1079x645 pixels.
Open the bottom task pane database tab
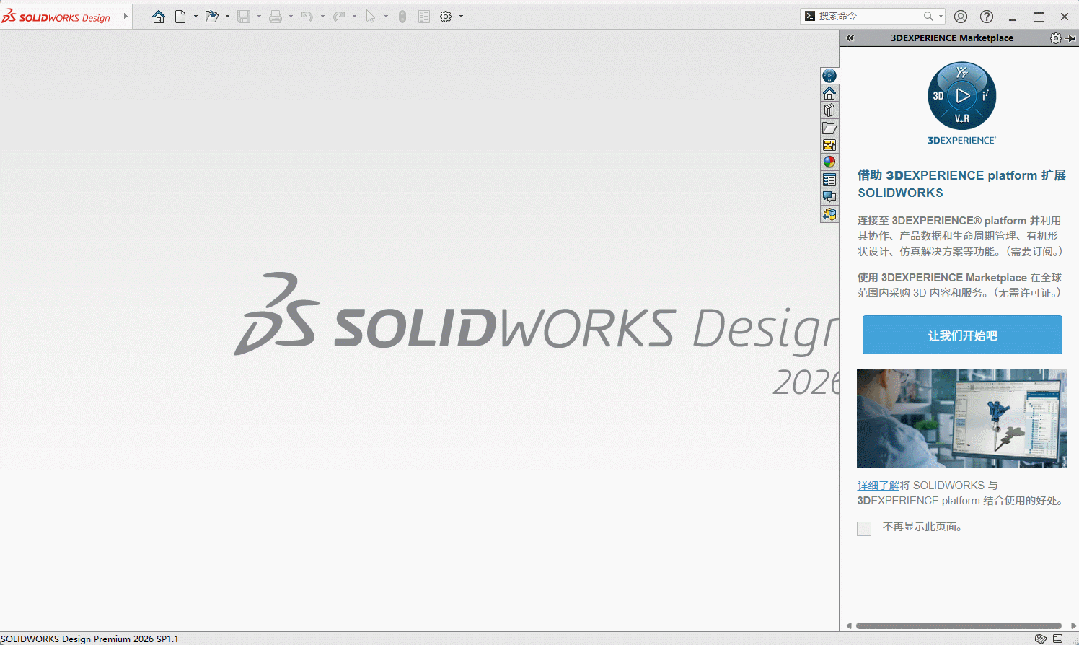(829, 214)
